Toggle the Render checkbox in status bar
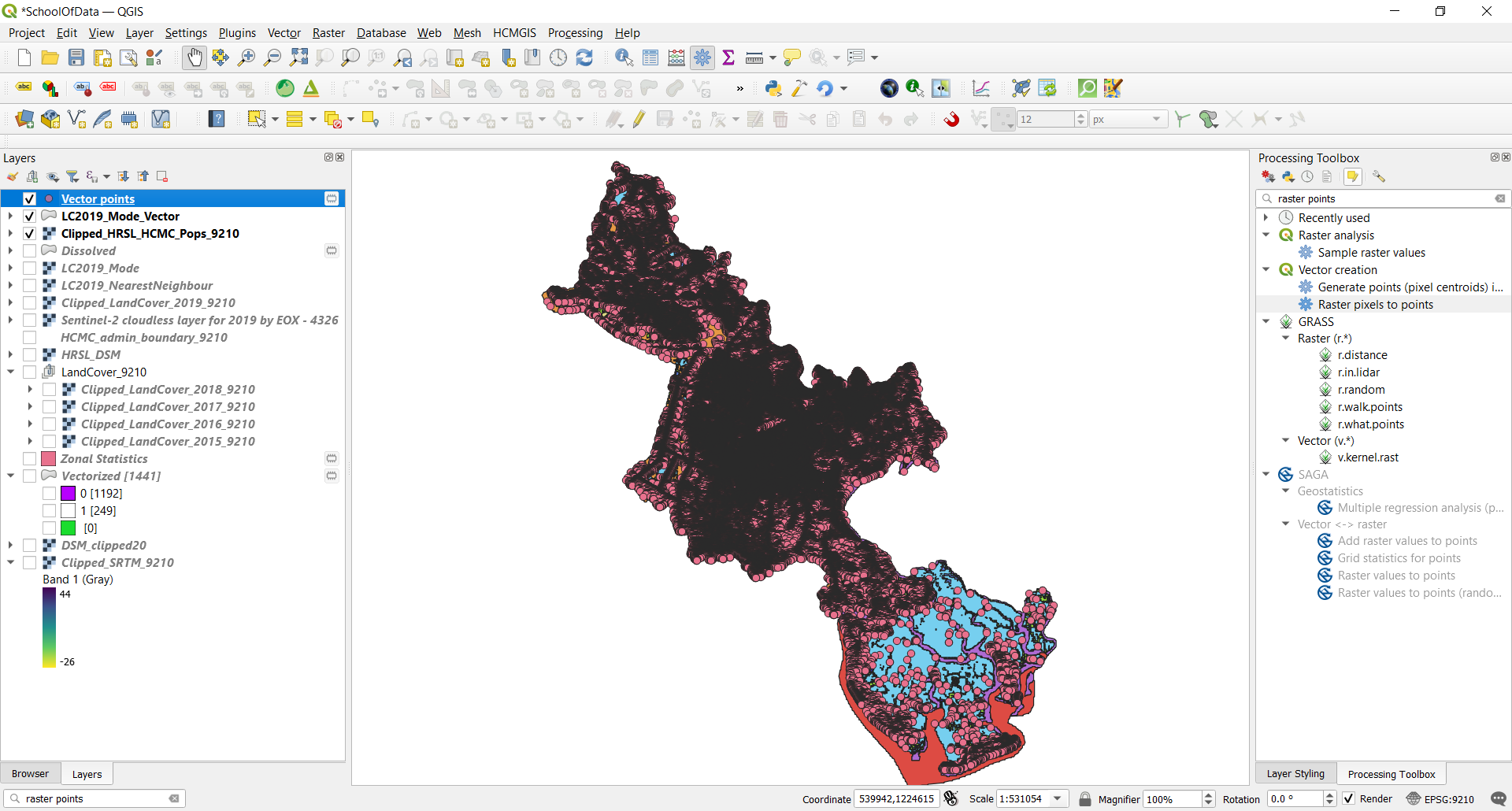Screen dimensions: 1512x811 (x=1349, y=799)
